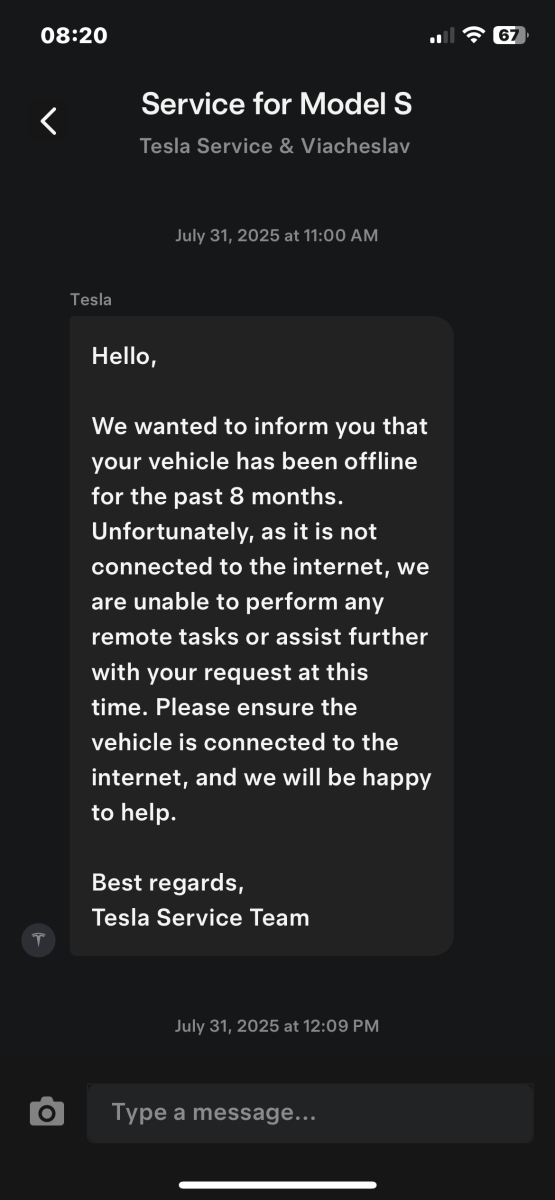This screenshot has width=555, height=1200.
Task: Tap the 12:09 PM timestamp
Action: [277, 1026]
